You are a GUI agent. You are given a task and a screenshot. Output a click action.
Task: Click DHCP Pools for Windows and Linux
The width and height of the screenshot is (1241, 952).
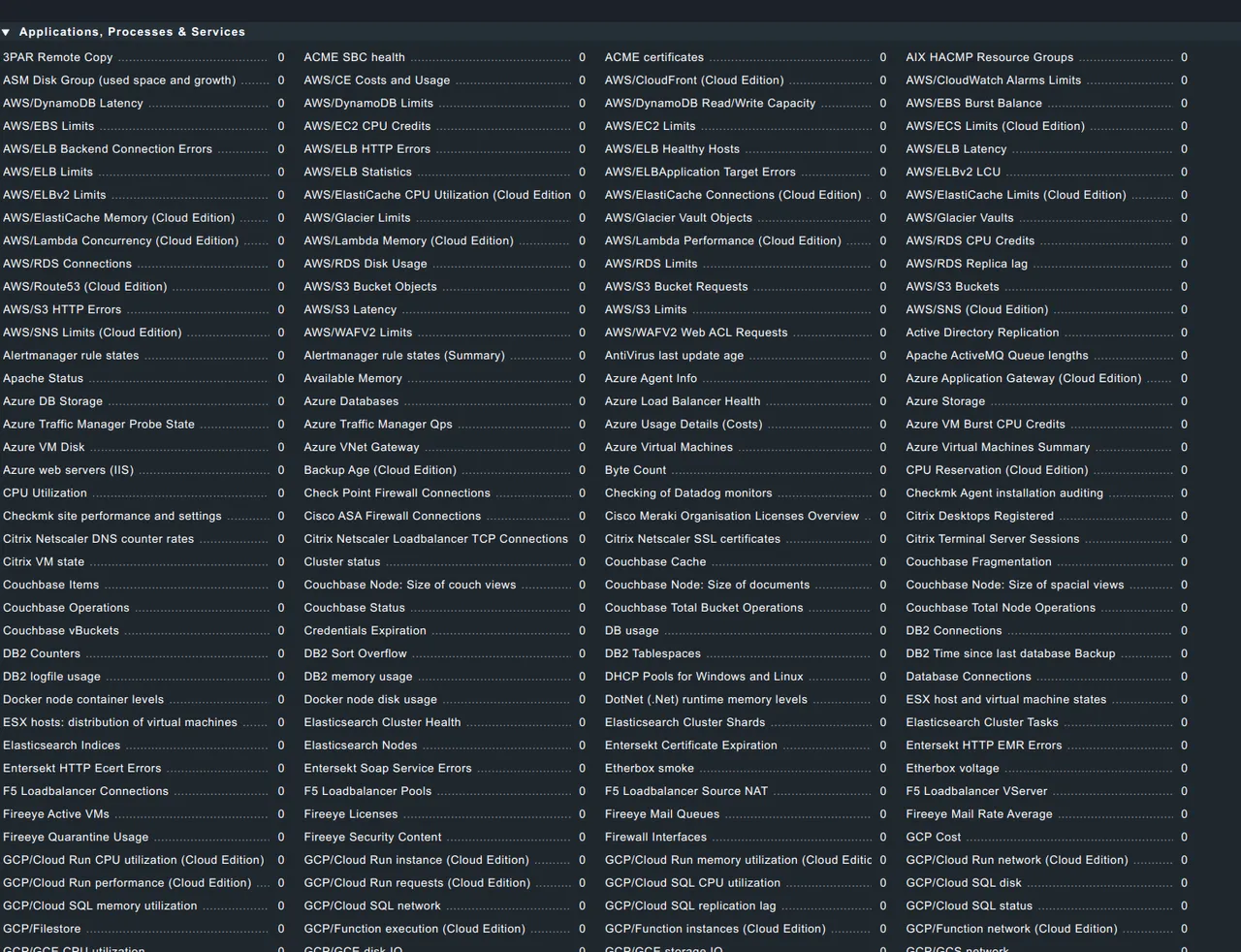pyautogui.click(x=704, y=677)
